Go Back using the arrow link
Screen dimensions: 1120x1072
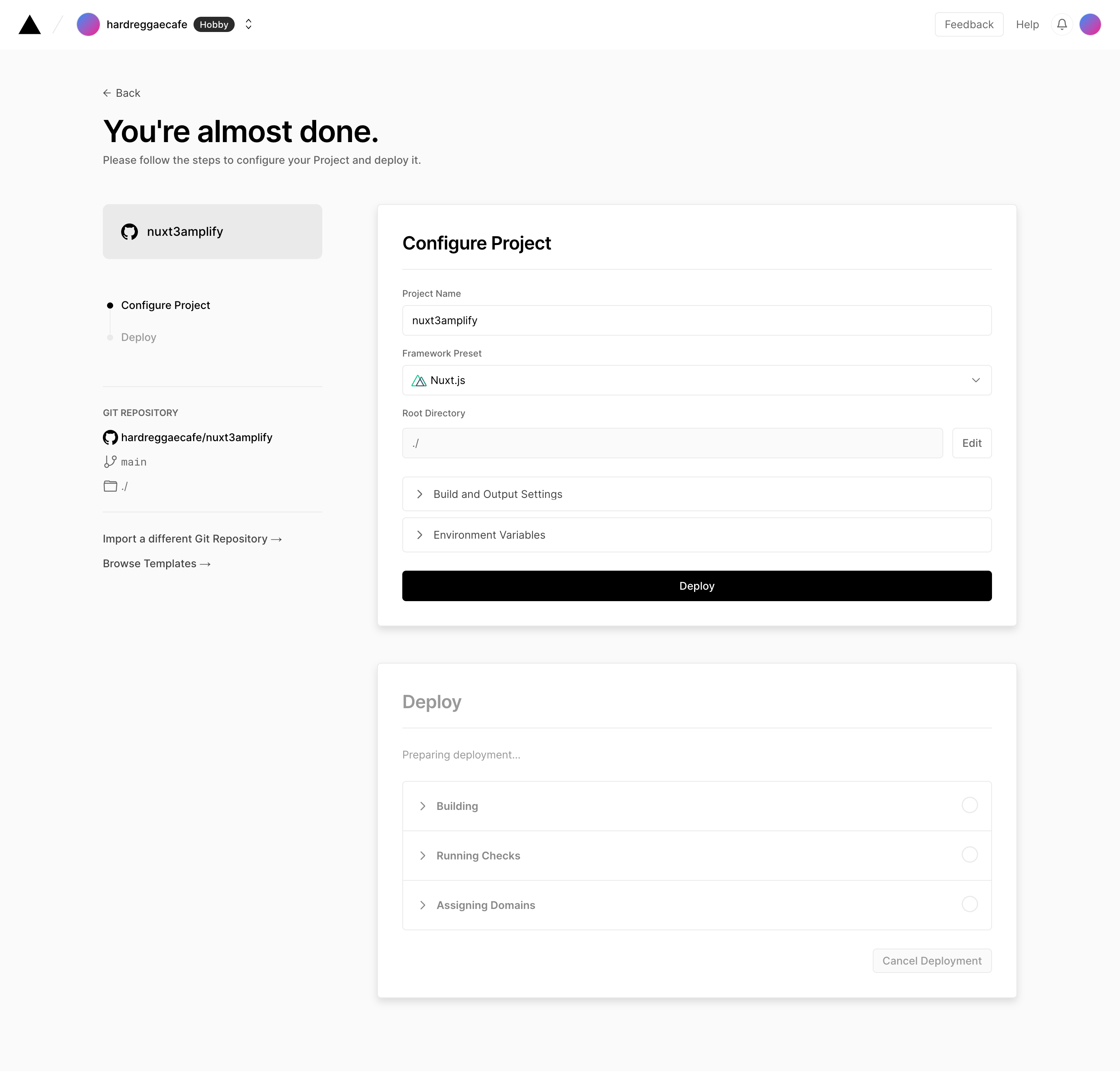pyautogui.click(x=122, y=93)
